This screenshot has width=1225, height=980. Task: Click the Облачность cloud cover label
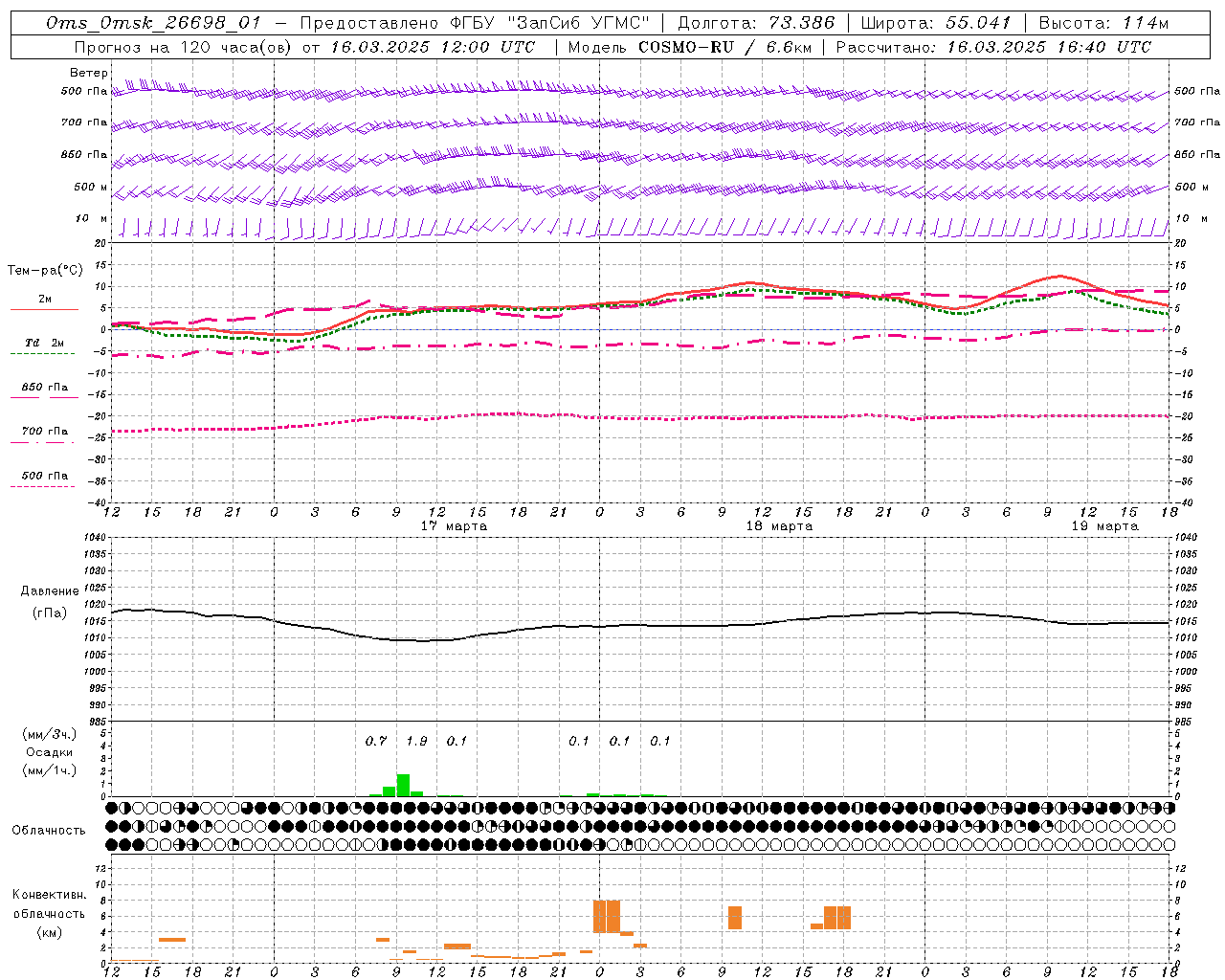click(49, 830)
